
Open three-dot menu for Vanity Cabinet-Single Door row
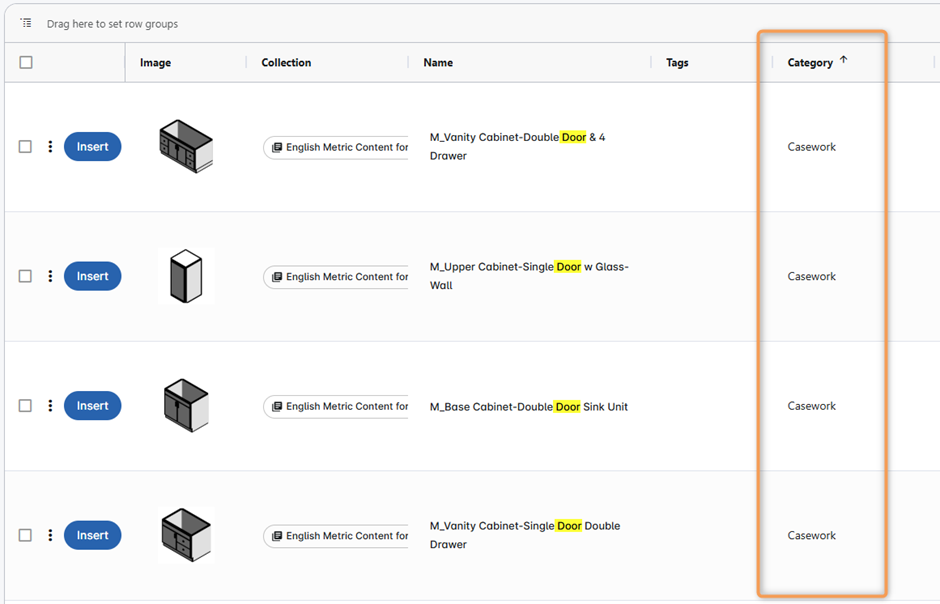point(50,536)
